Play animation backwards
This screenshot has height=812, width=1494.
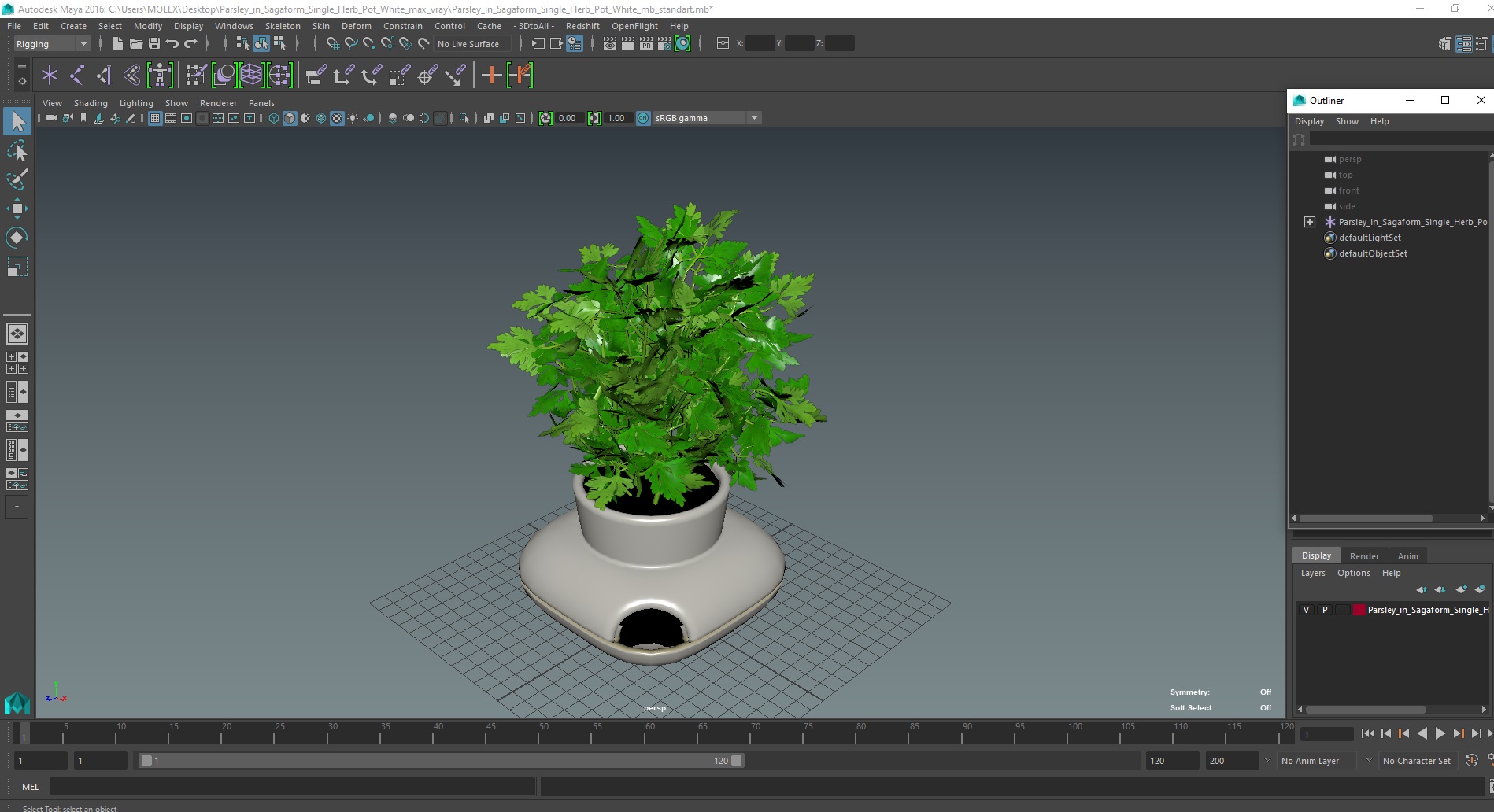point(1422,733)
